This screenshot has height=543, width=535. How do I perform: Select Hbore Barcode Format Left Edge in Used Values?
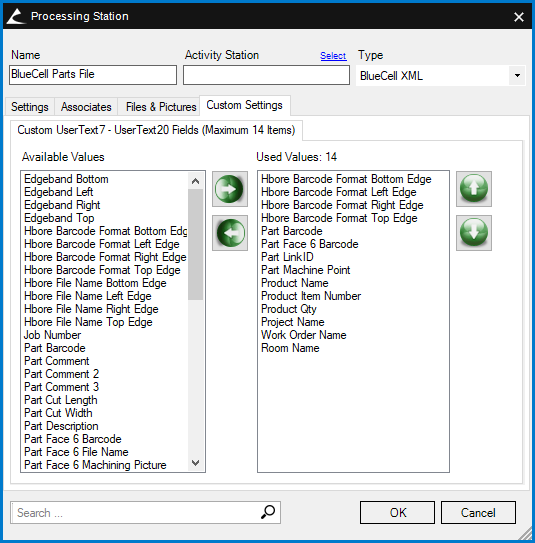(339, 192)
